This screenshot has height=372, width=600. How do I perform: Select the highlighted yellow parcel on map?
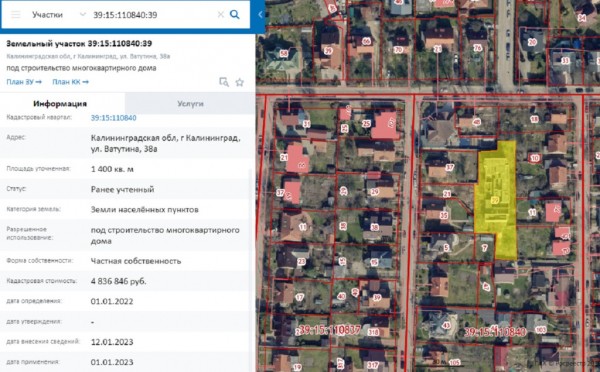coord(496,199)
